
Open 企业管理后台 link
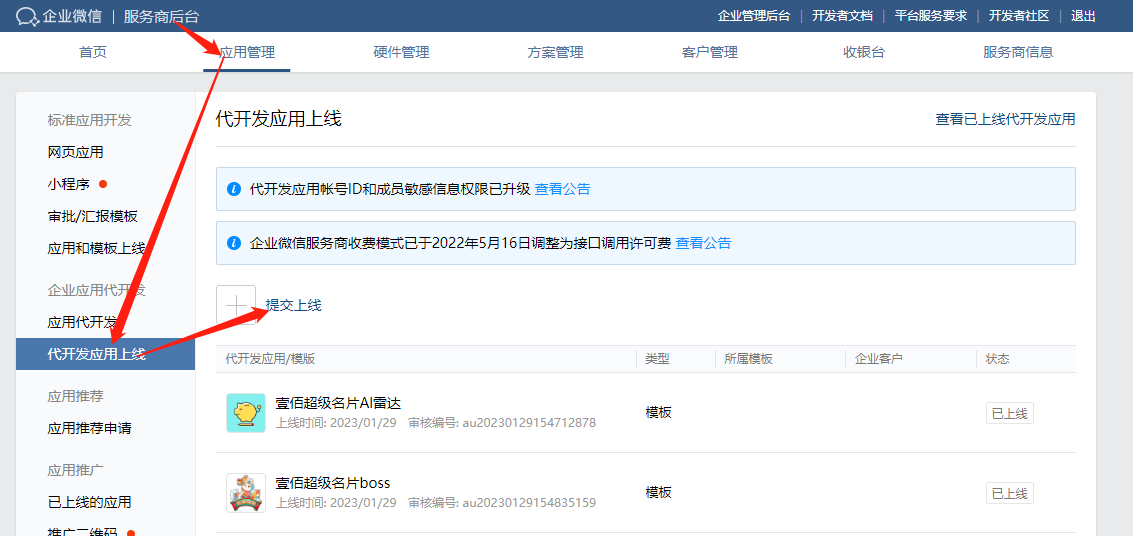point(754,16)
